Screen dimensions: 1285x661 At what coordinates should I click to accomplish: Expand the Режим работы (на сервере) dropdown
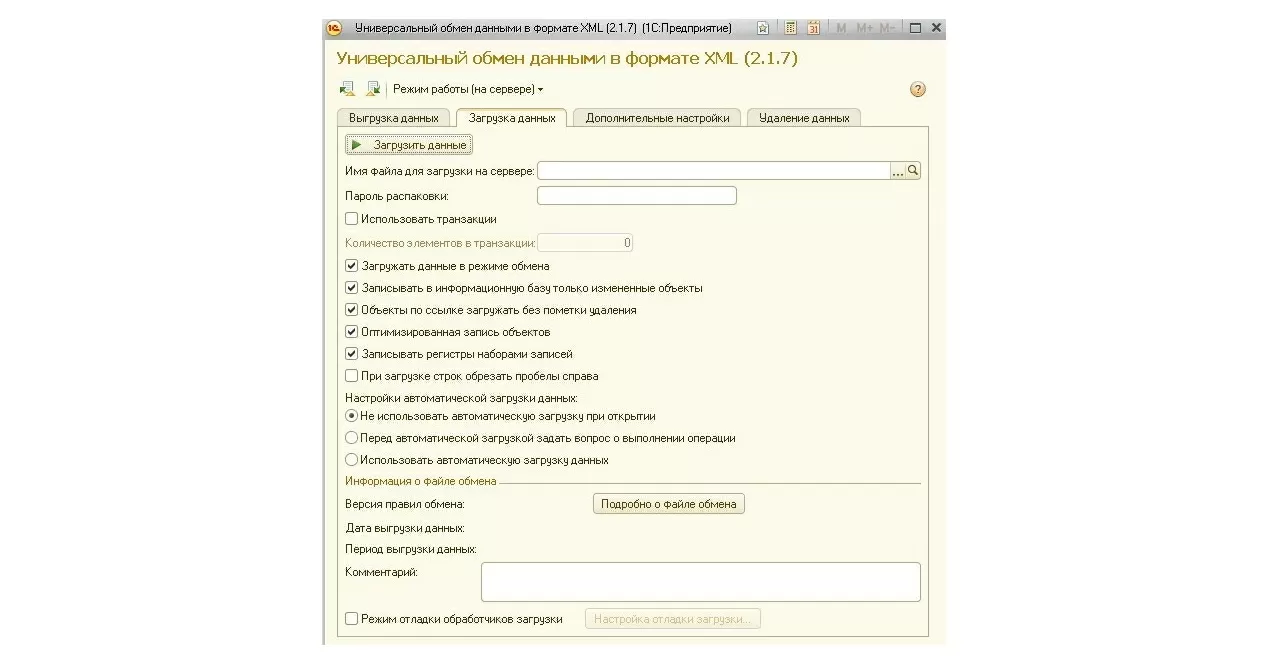coord(468,89)
